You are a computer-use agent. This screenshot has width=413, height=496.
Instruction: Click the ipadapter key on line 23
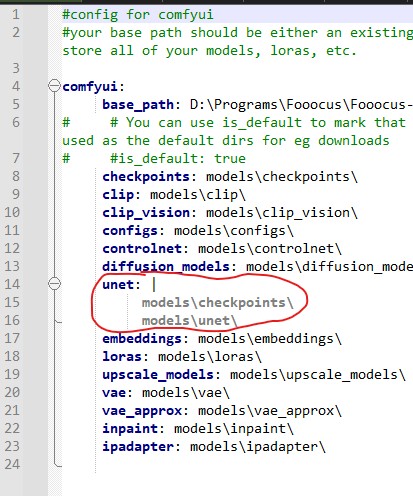pyautogui.click(x=138, y=447)
